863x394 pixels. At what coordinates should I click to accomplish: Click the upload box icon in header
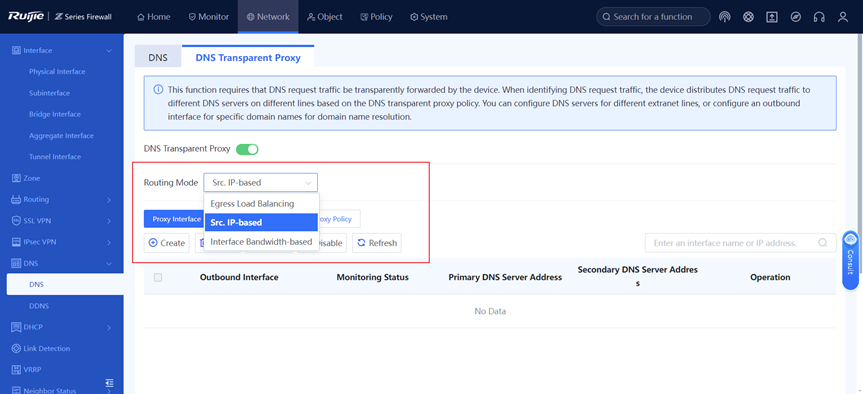772,17
